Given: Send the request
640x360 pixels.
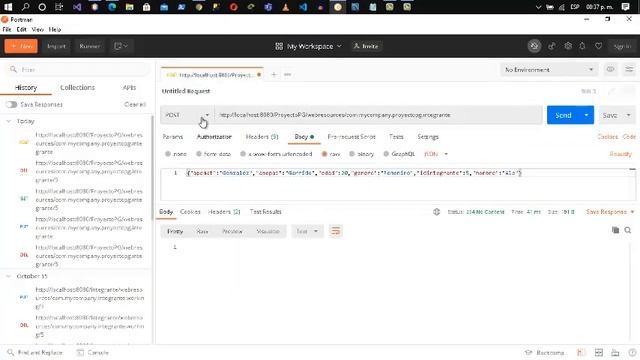Looking at the screenshot, I should [x=563, y=115].
